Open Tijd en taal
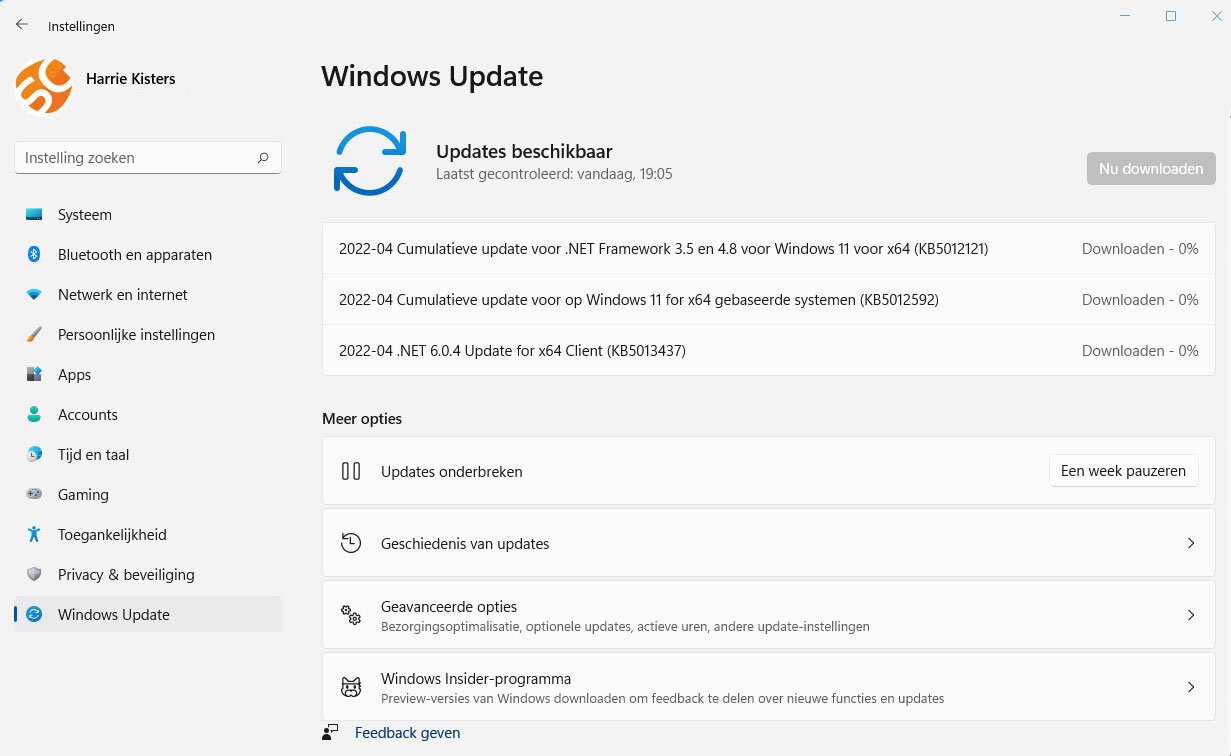Viewport: 1231px width, 756px height. pyautogui.click(x=148, y=455)
